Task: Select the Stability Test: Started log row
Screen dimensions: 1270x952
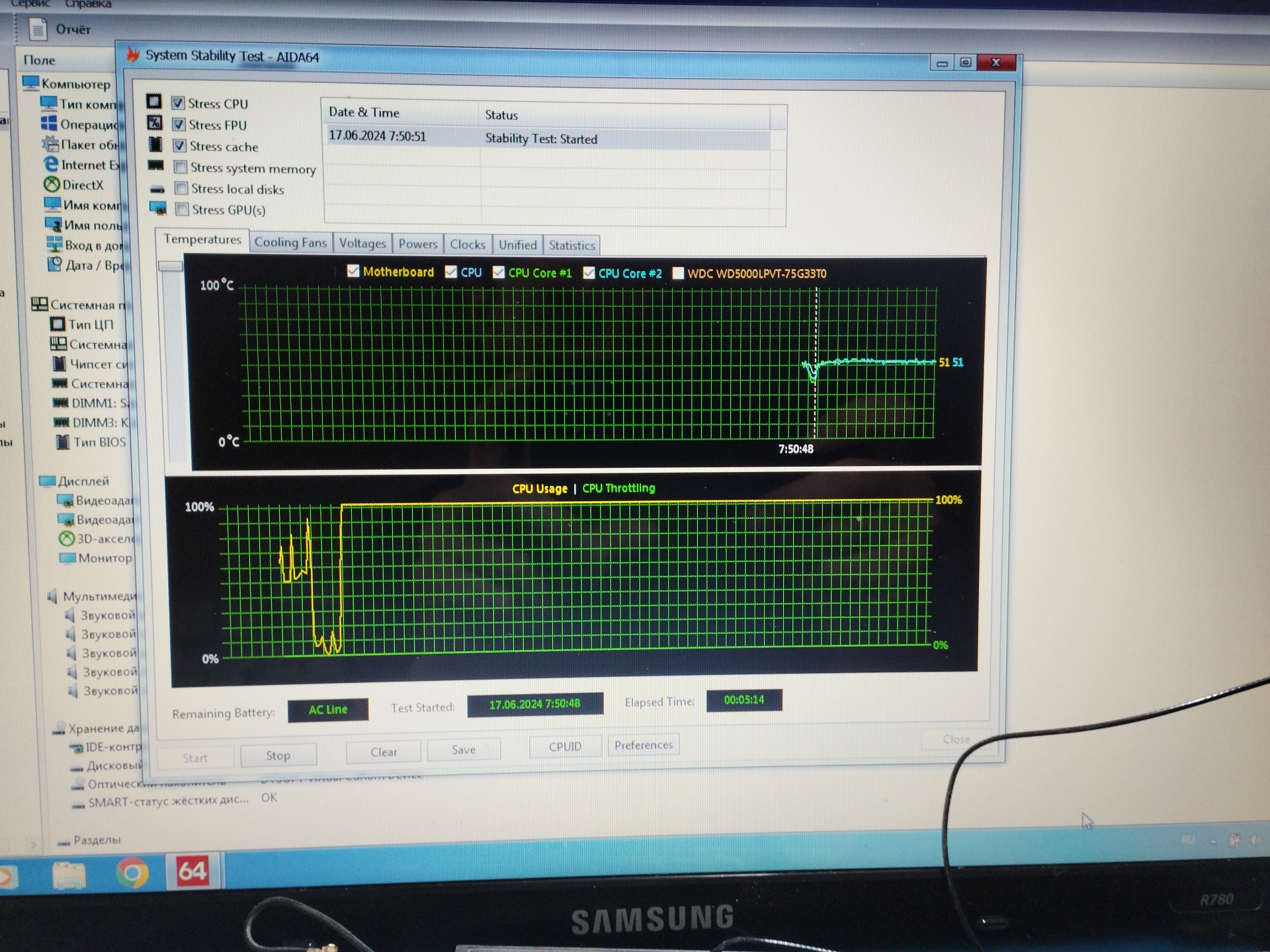Action: pyautogui.click(x=548, y=138)
